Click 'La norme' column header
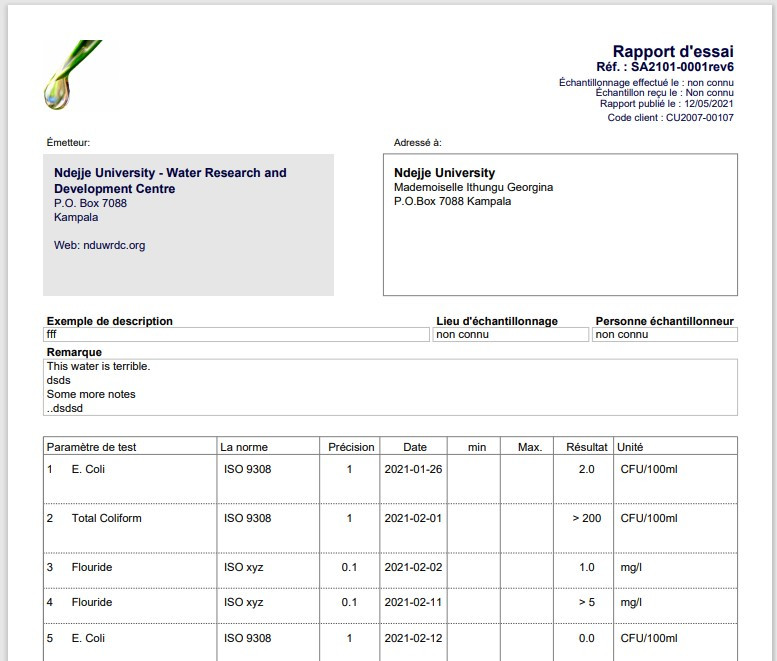 [x=244, y=447]
